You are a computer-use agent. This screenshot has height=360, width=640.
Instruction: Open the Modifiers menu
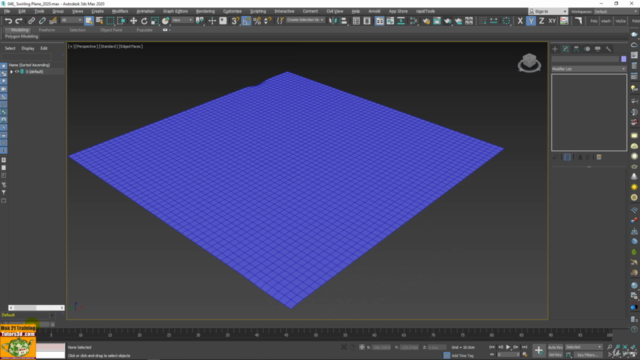coord(120,11)
